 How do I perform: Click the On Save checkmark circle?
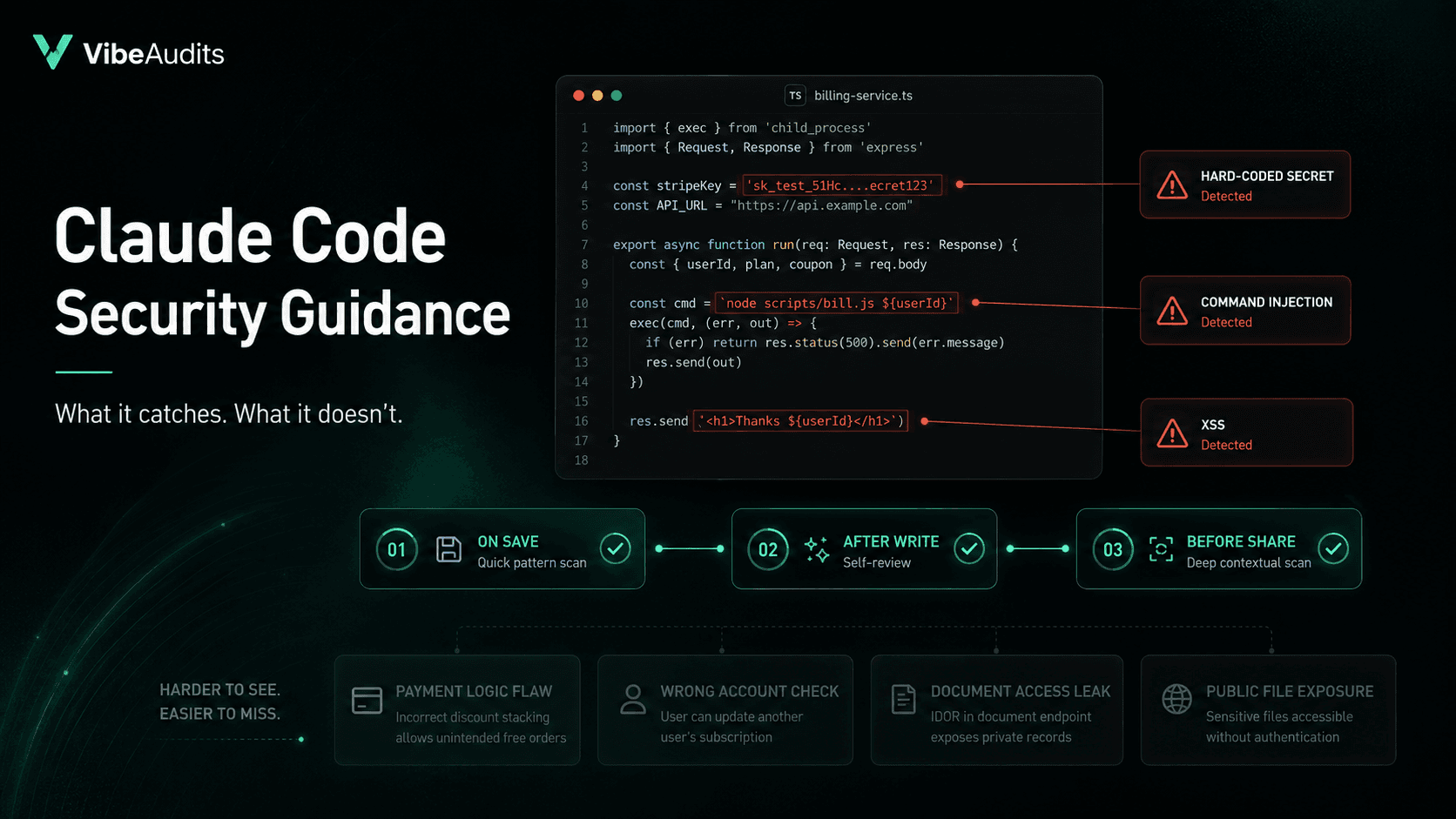pyautogui.click(x=616, y=548)
